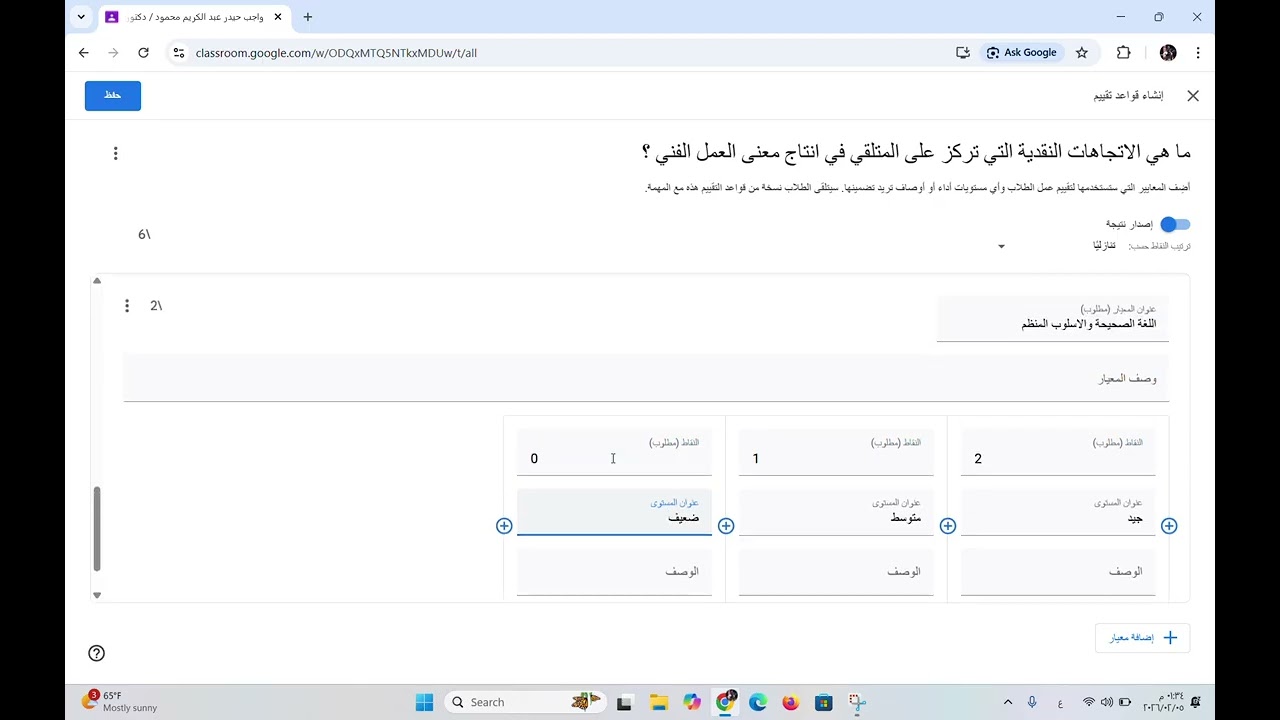
Task: Click install app icon in address bar
Action: point(963,53)
